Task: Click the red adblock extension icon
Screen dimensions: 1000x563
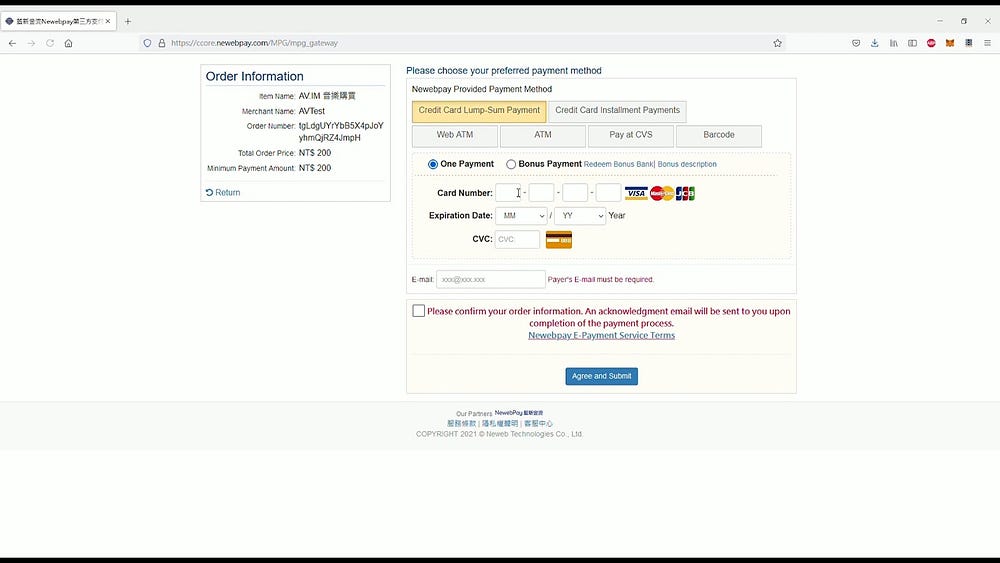Action: click(x=931, y=43)
